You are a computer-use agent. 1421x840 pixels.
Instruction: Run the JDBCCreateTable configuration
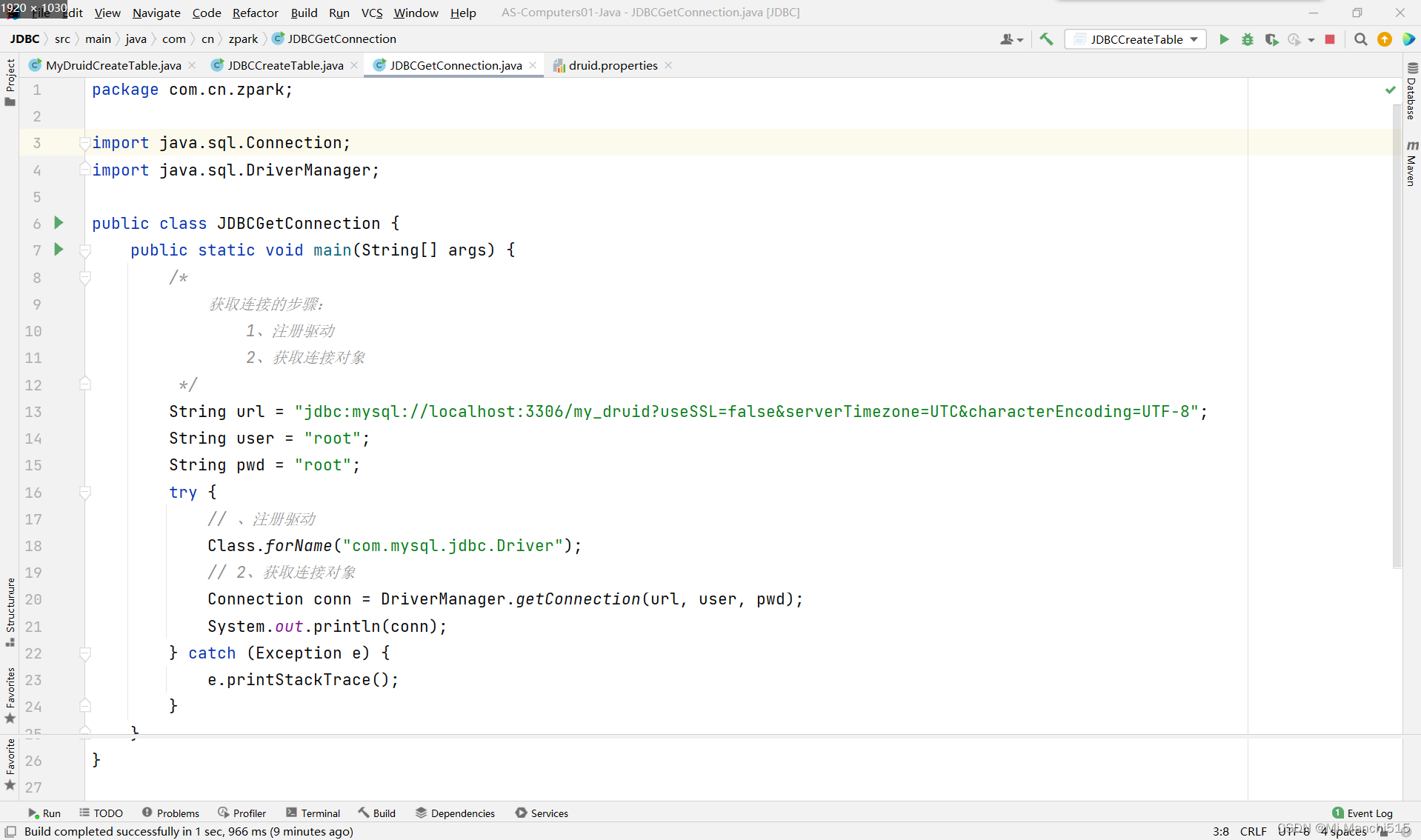click(1224, 39)
